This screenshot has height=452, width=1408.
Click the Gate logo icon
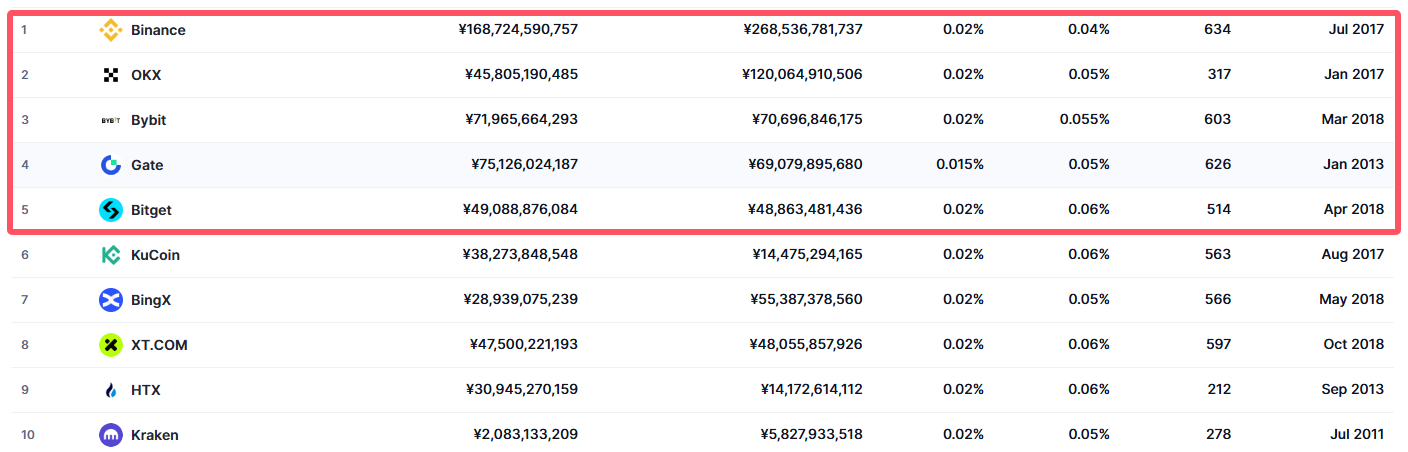[111, 165]
